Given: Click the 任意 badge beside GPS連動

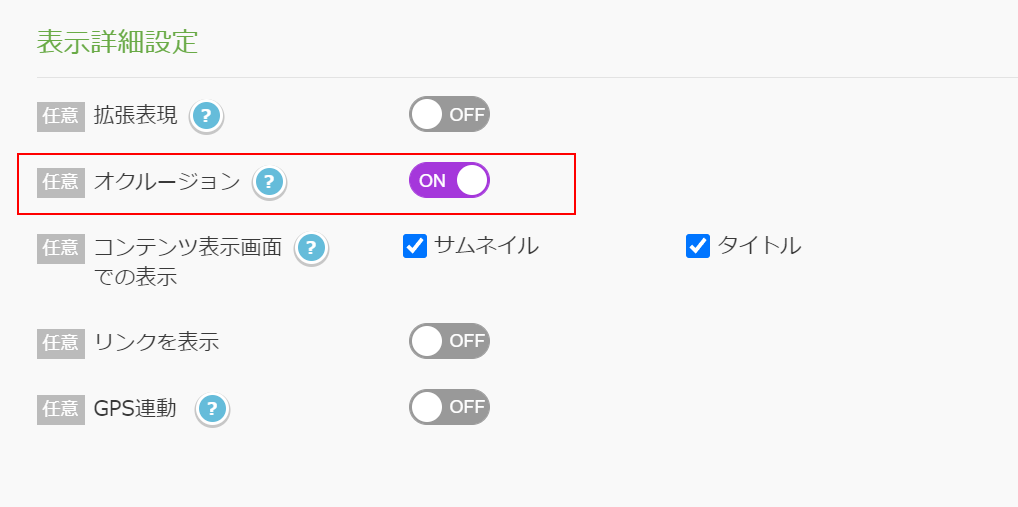Looking at the screenshot, I should [61, 409].
